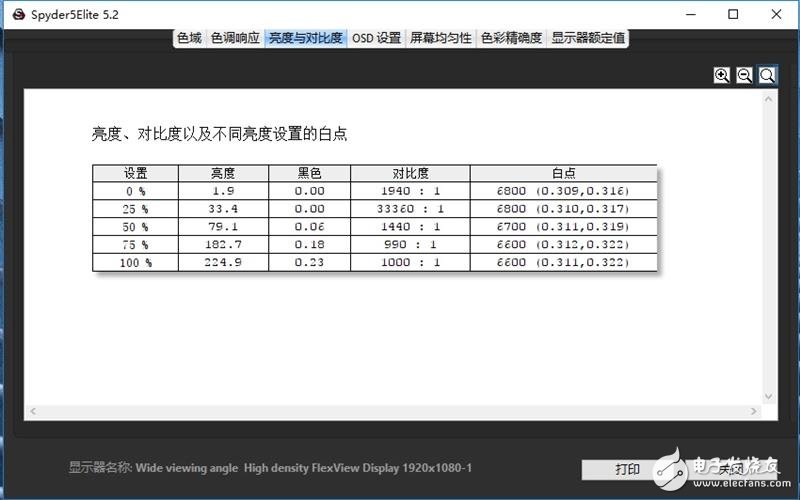Select the fit-to-window magnifier icon
Viewport: 800px width, 500px height.
tap(767, 76)
